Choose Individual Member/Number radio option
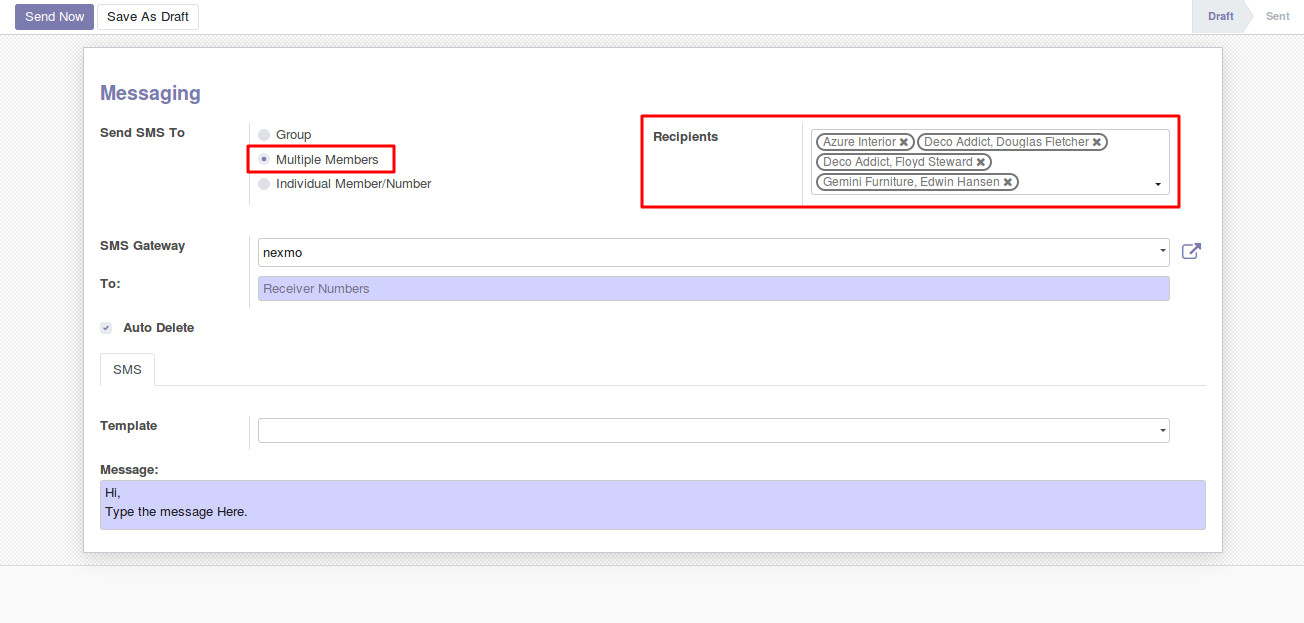This screenshot has height=623, width=1304. [x=264, y=184]
